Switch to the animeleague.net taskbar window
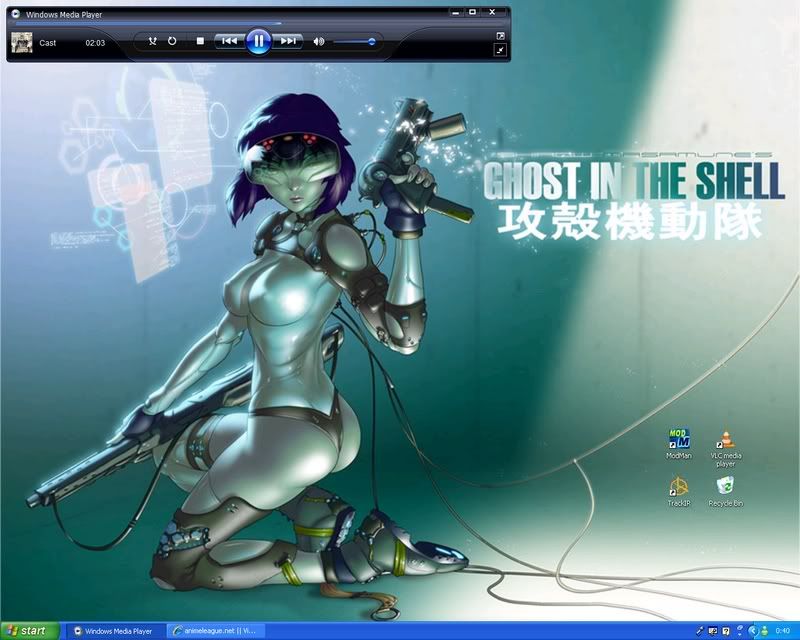The image size is (800, 640). coord(214,631)
